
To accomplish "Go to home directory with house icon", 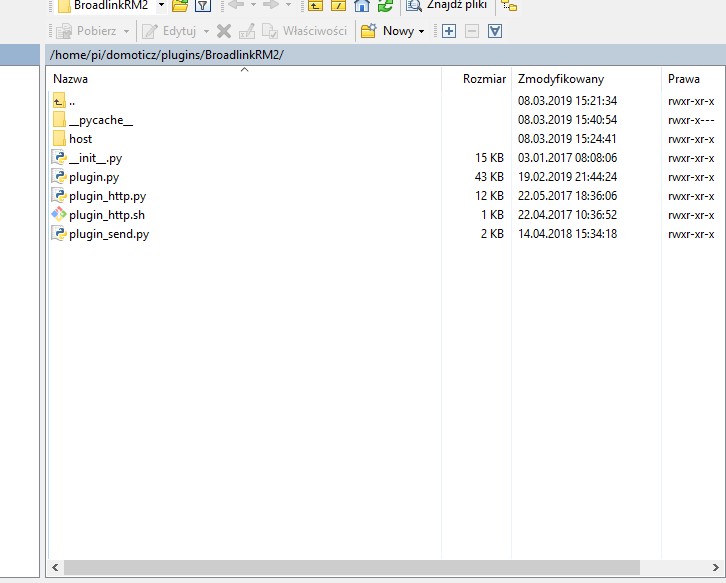I will pyautogui.click(x=362, y=6).
